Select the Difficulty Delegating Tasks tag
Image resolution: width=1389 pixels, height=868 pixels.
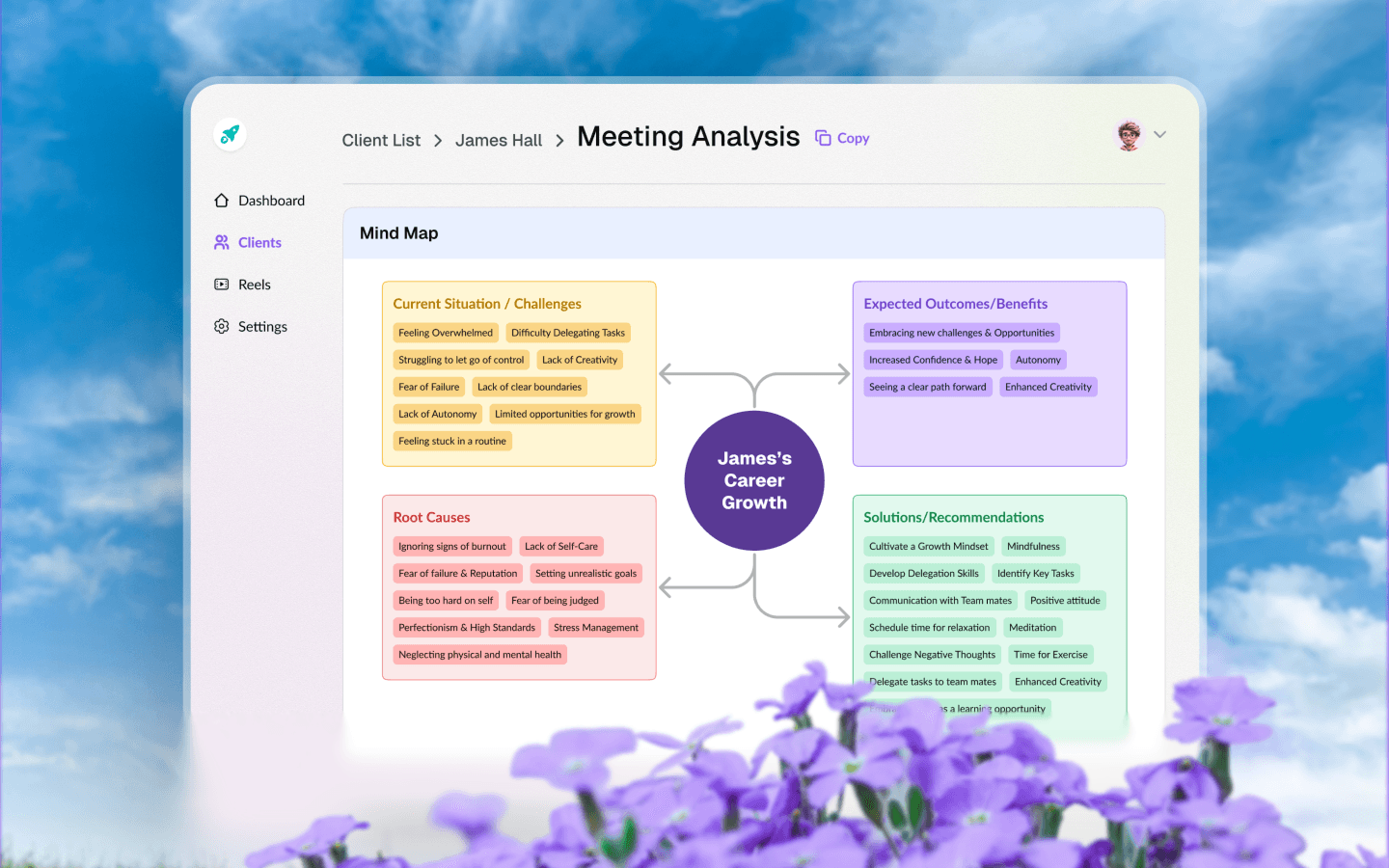point(568,333)
